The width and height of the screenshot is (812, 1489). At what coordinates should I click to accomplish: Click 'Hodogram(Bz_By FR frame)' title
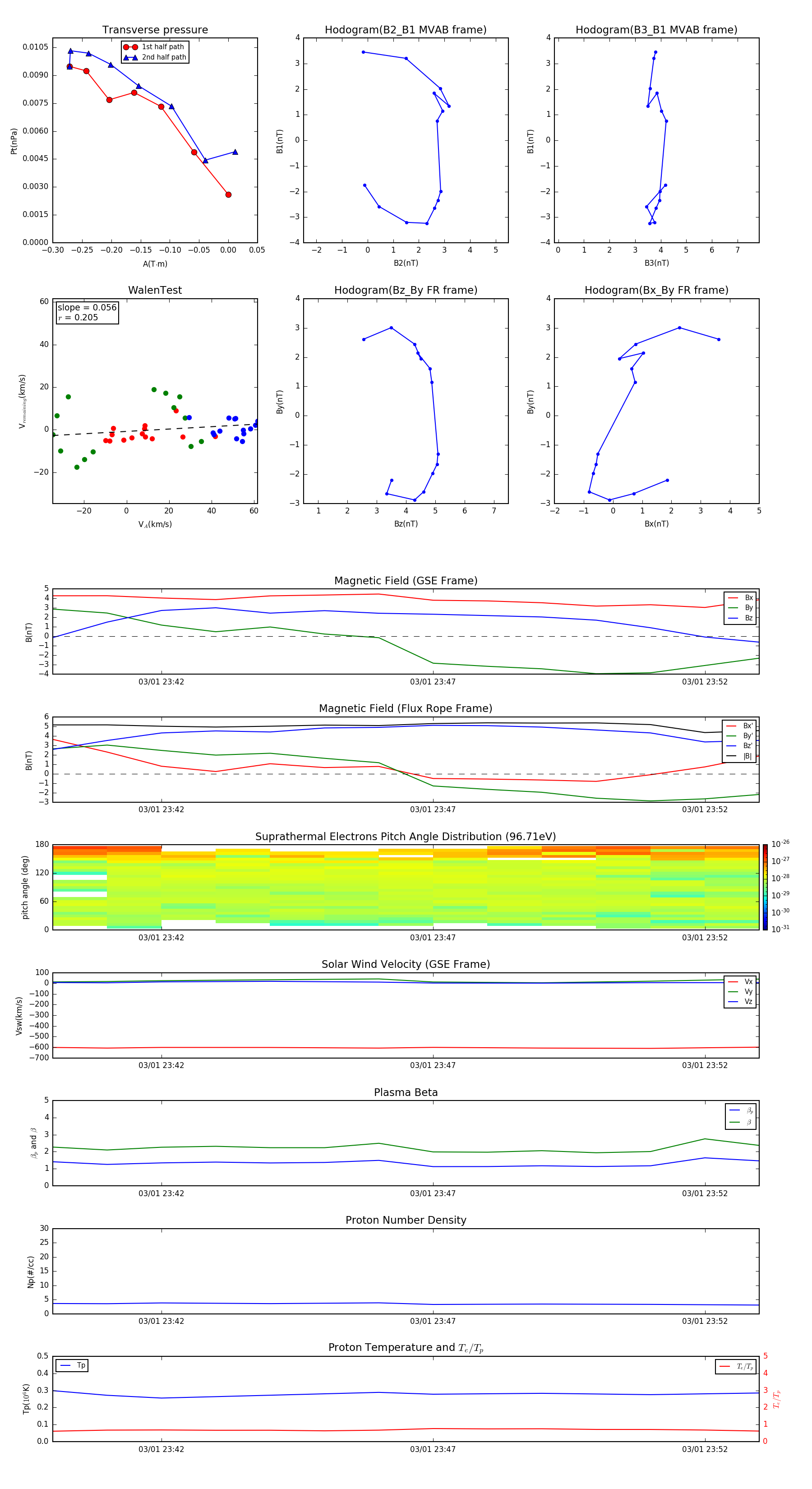tap(406, 290)
